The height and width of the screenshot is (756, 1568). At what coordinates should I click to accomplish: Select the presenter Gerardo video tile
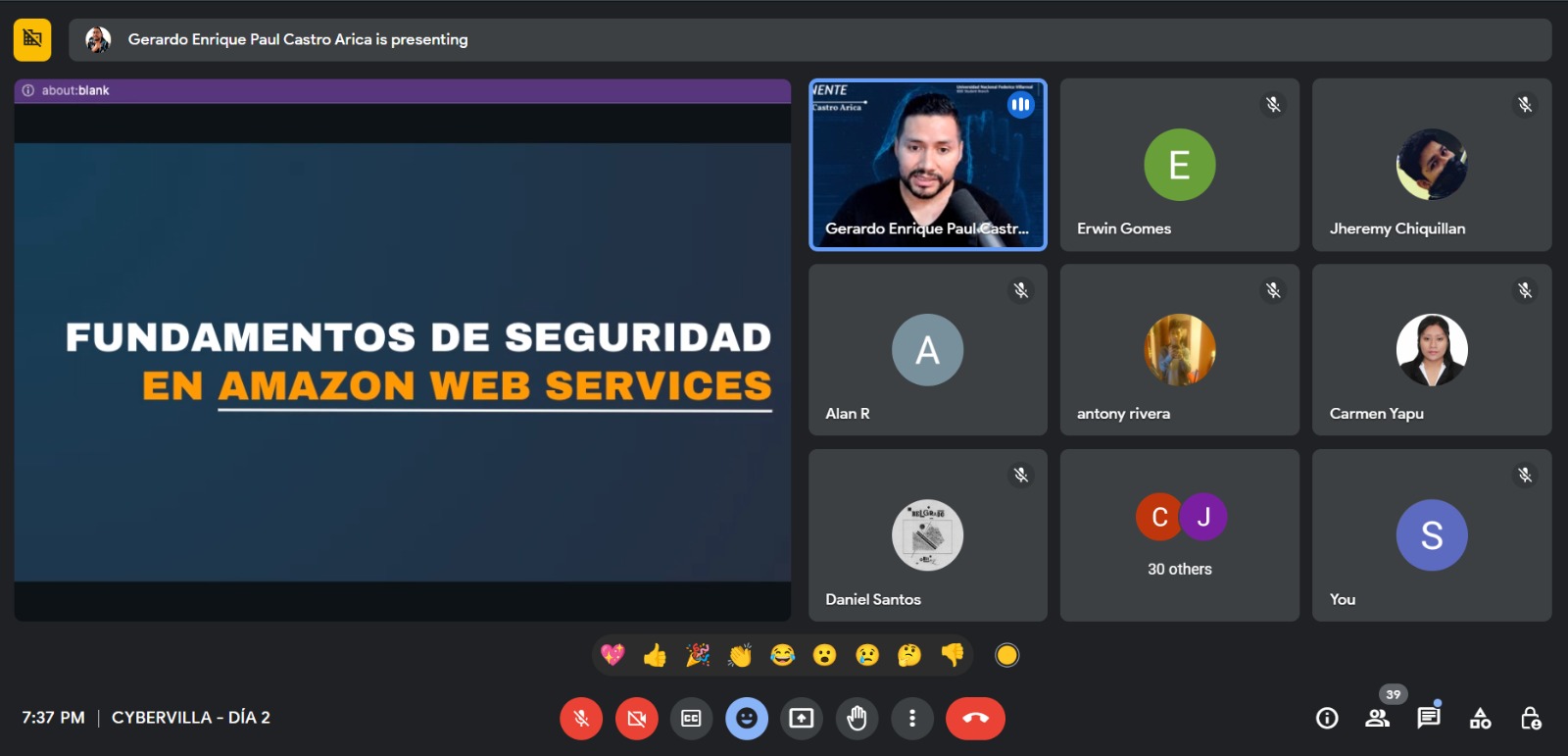927,165
